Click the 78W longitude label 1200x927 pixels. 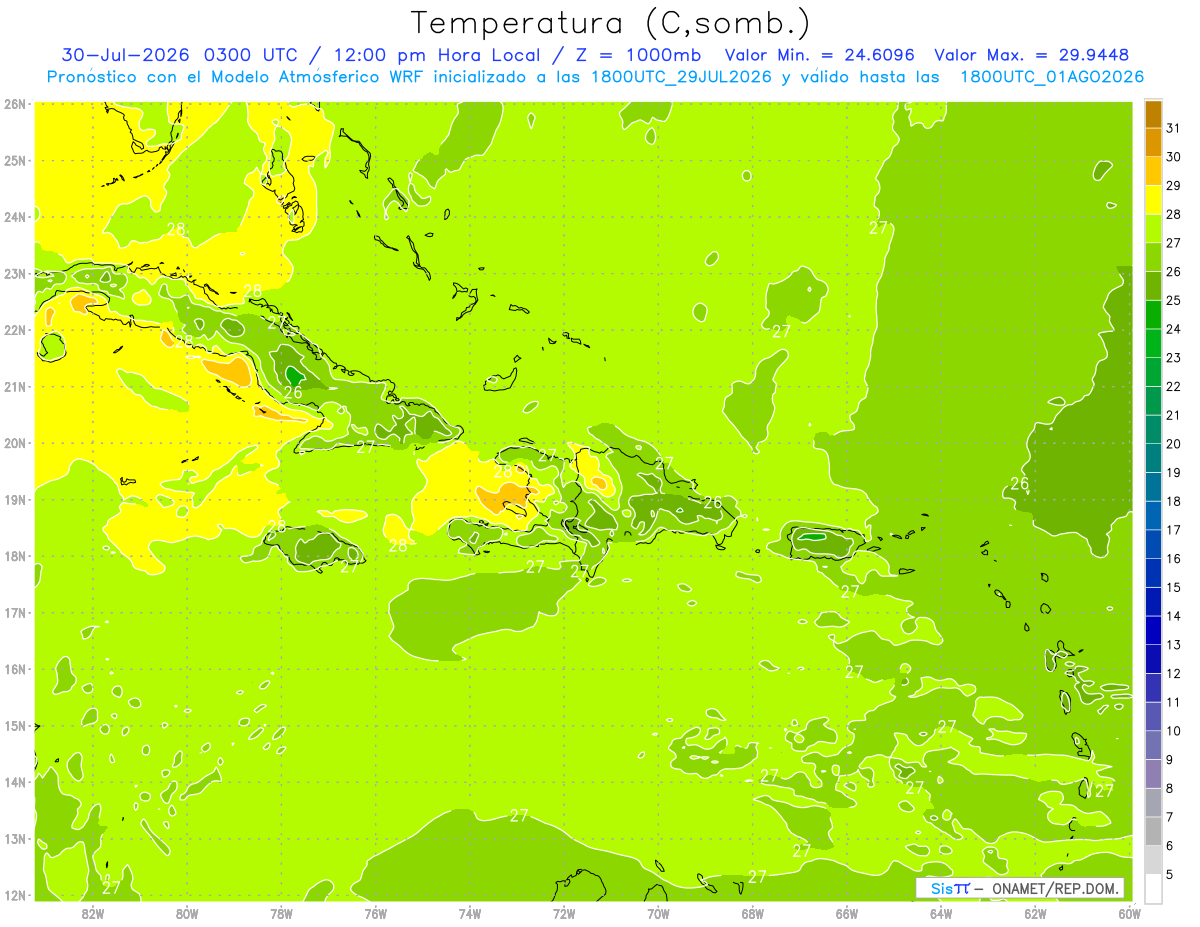281,913
